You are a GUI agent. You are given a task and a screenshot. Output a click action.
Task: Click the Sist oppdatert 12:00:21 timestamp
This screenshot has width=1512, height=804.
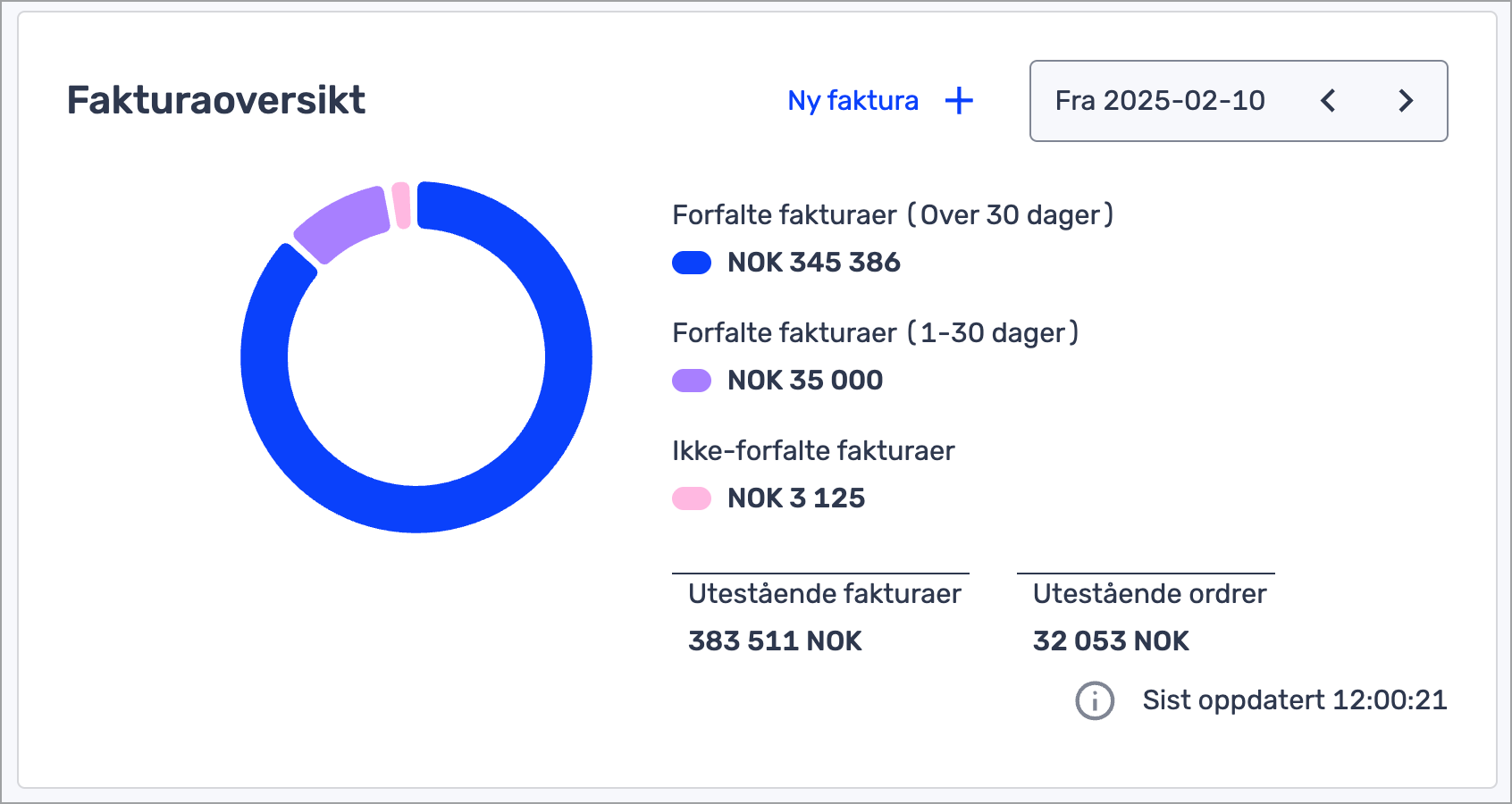click(1294, 700)
